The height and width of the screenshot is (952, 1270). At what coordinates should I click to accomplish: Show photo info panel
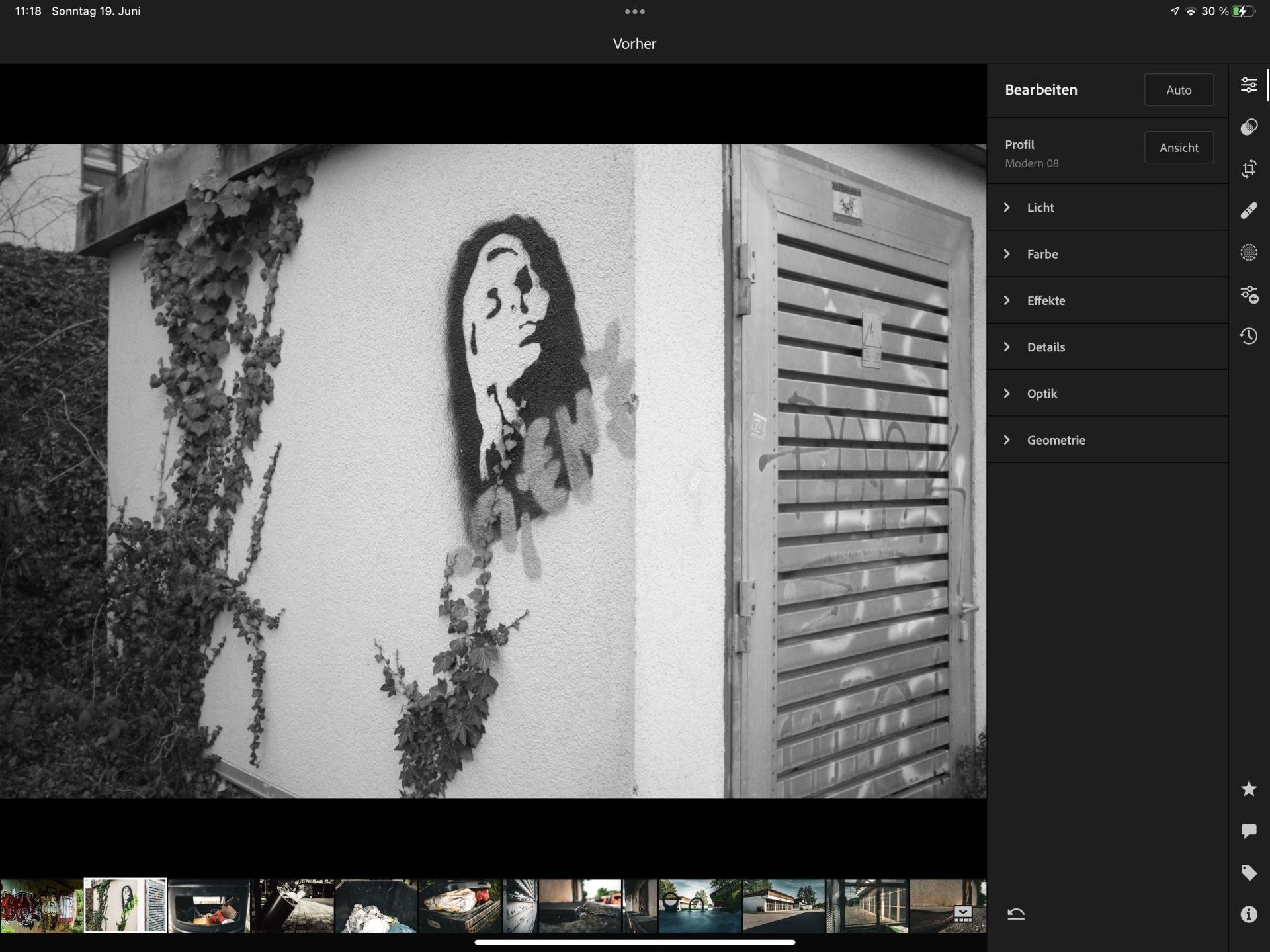click(x=1248, y=914)
